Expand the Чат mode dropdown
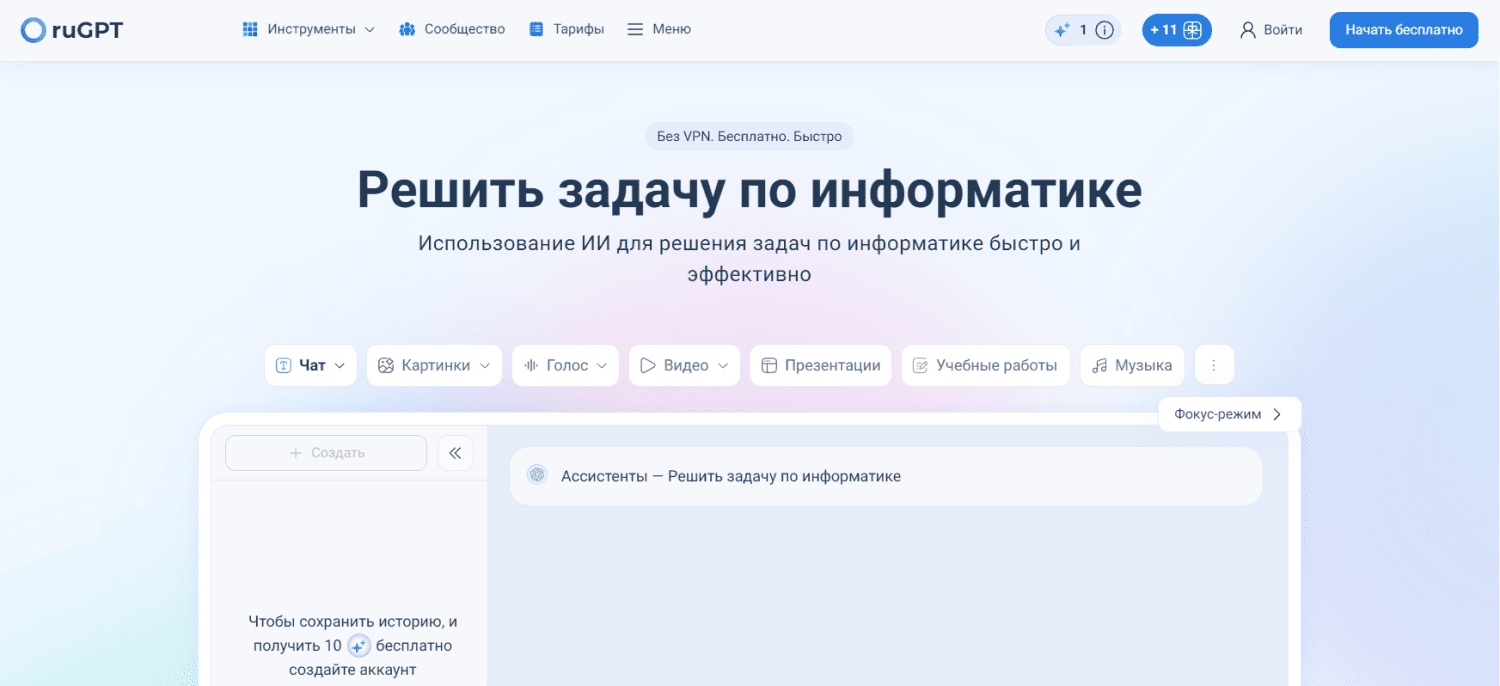1500x686 pixels. [311, 366]
